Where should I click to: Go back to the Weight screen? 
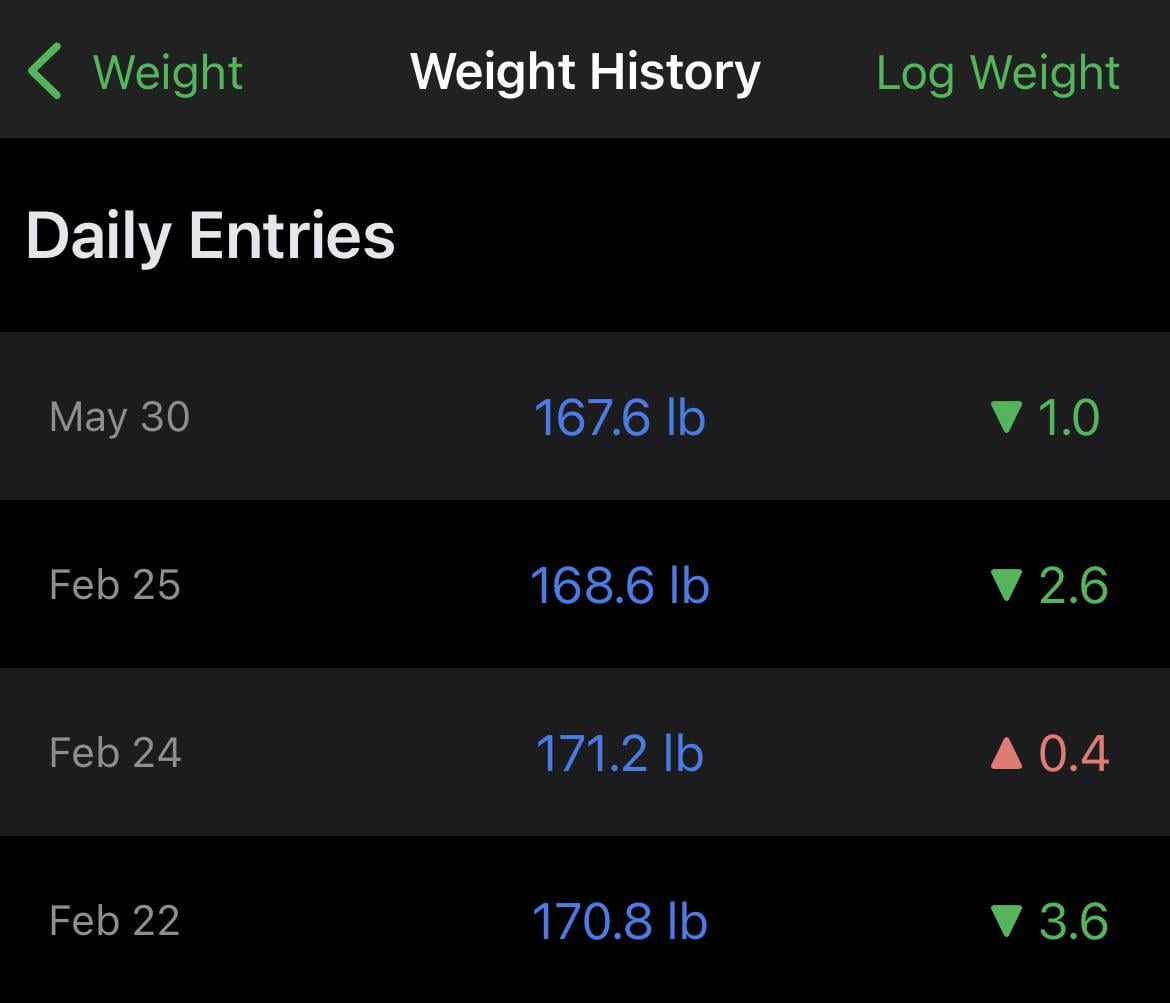(x=167, y=73)
